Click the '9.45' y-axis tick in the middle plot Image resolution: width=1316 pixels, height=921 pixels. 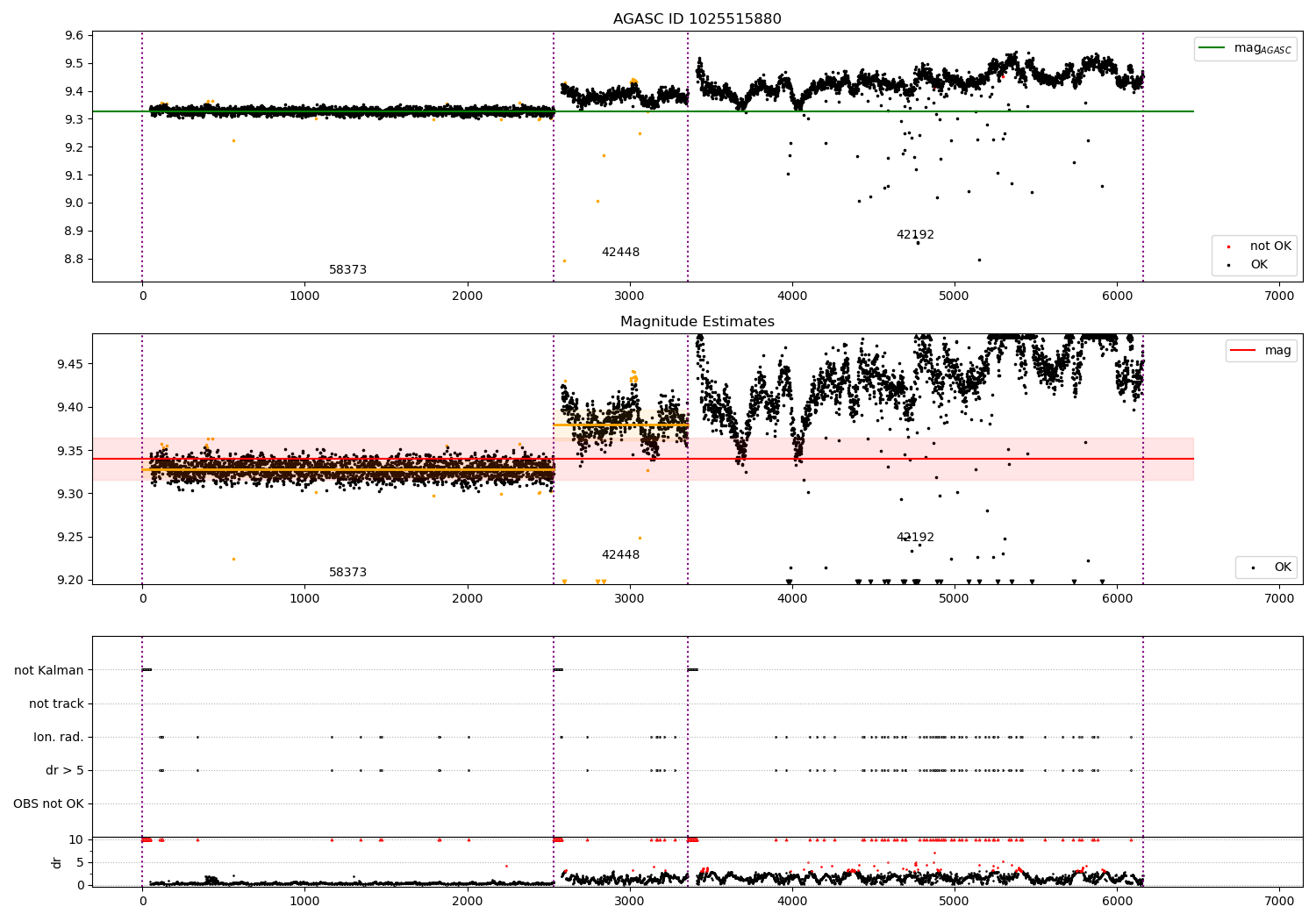pos(71,364)
